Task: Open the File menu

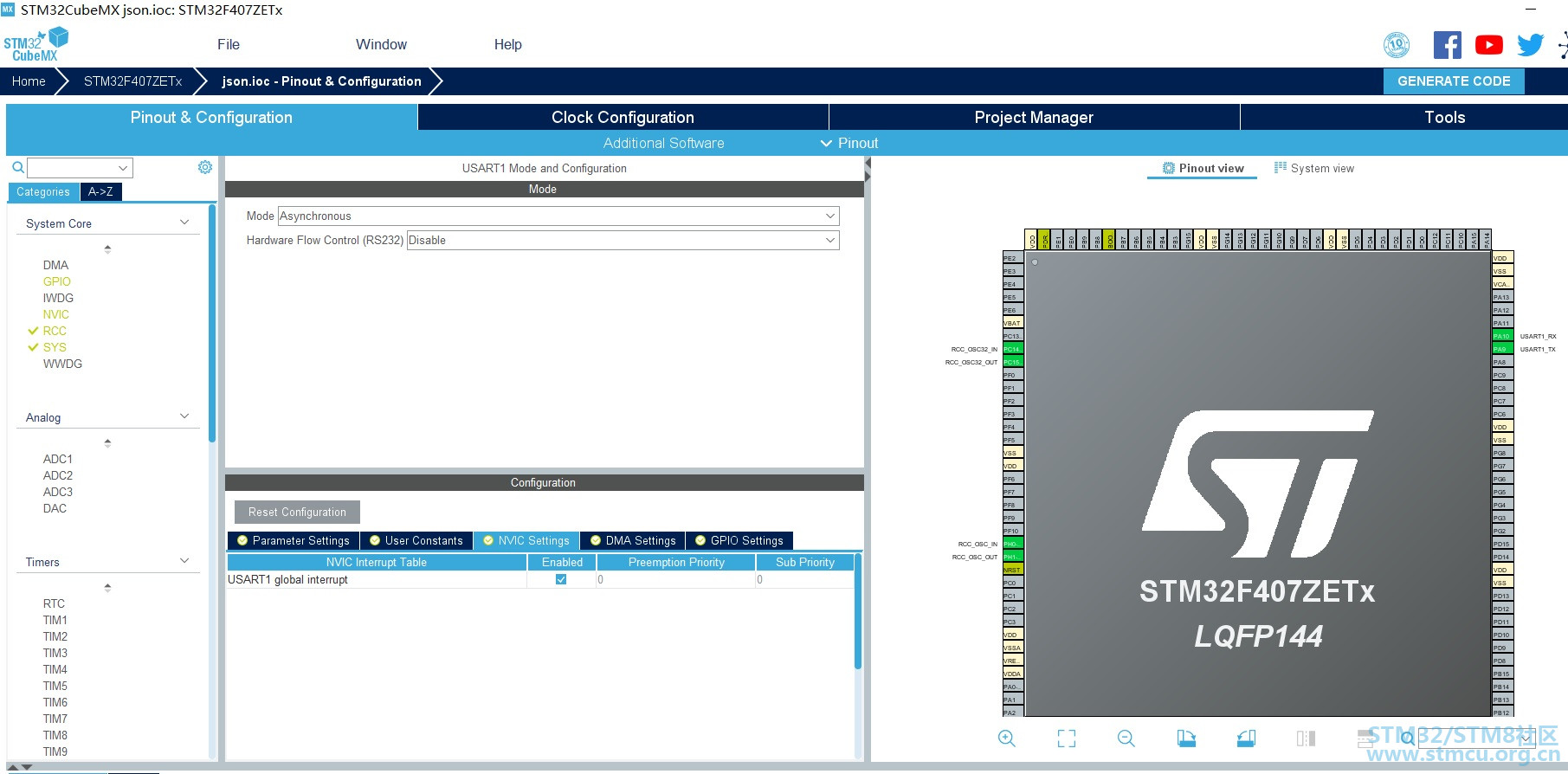Action: pyautogui.click(x=229, y=44)
